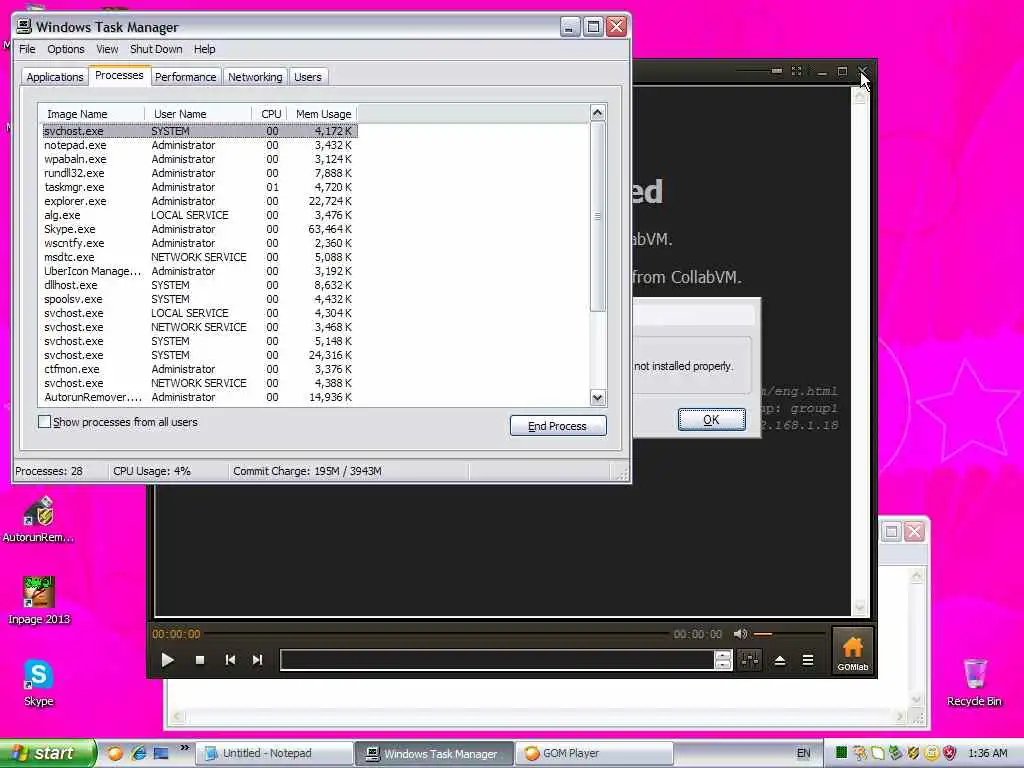Select the UberIcon Manager process row
The image size is (1024, 768).
(198, 271)
